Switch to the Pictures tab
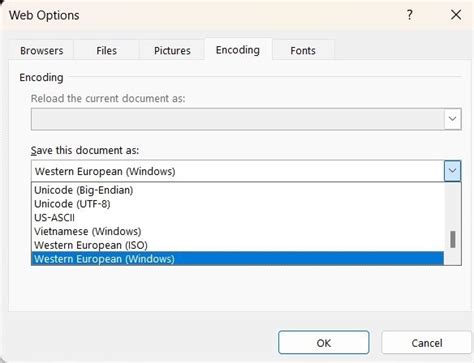 [172, 51]
